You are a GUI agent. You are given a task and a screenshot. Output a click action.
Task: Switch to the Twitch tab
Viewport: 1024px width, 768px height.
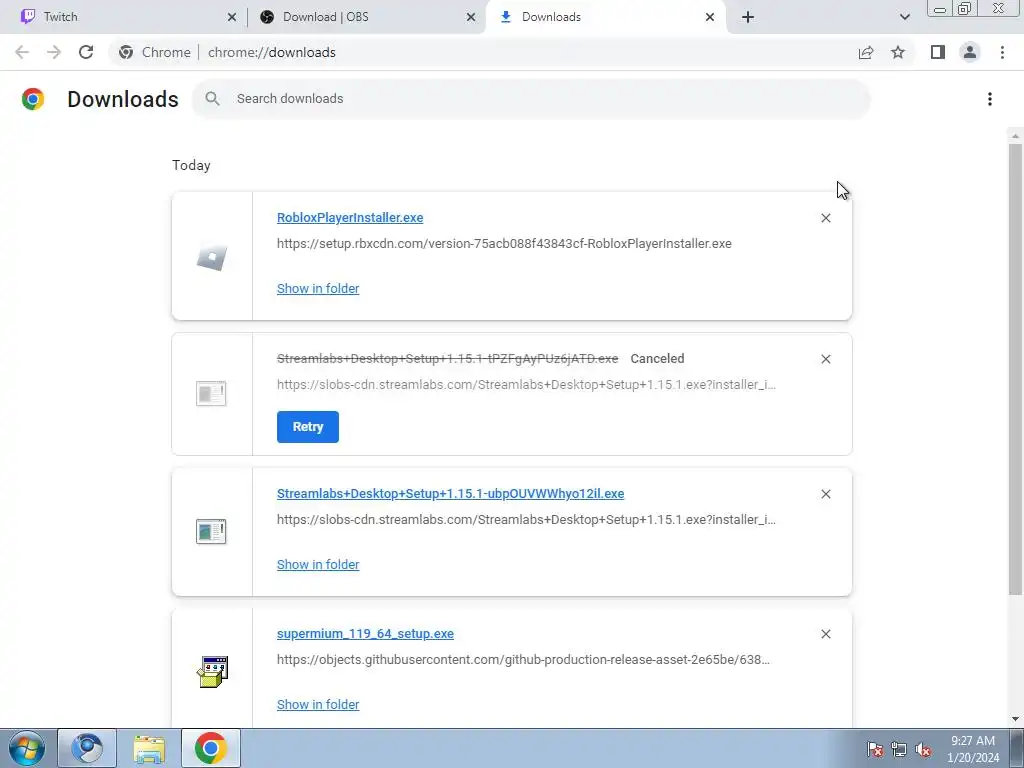click(x=124, y=17)
